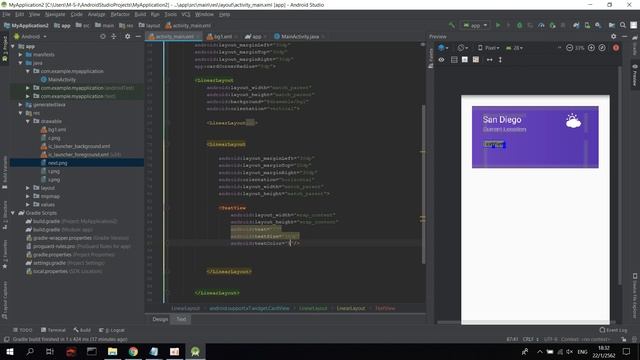Screen dimensions: 640x360
Task: Open the Android view selector dropdown
Action: click(x=31, y=36)
